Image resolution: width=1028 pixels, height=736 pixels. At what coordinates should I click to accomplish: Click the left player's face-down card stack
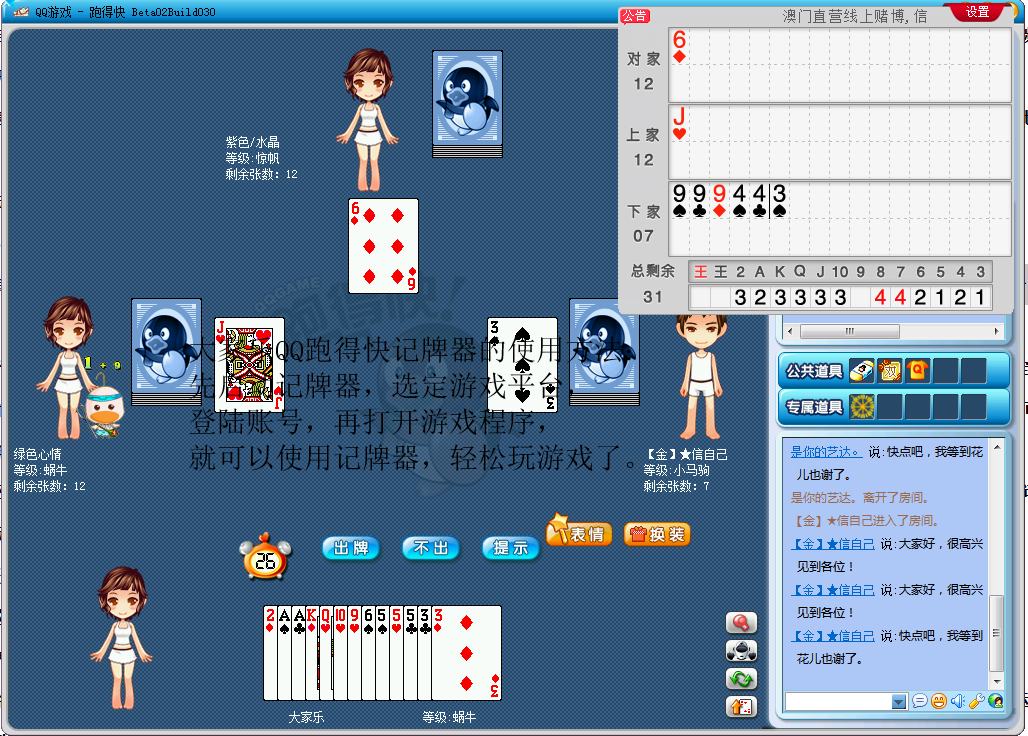point(167,352)
